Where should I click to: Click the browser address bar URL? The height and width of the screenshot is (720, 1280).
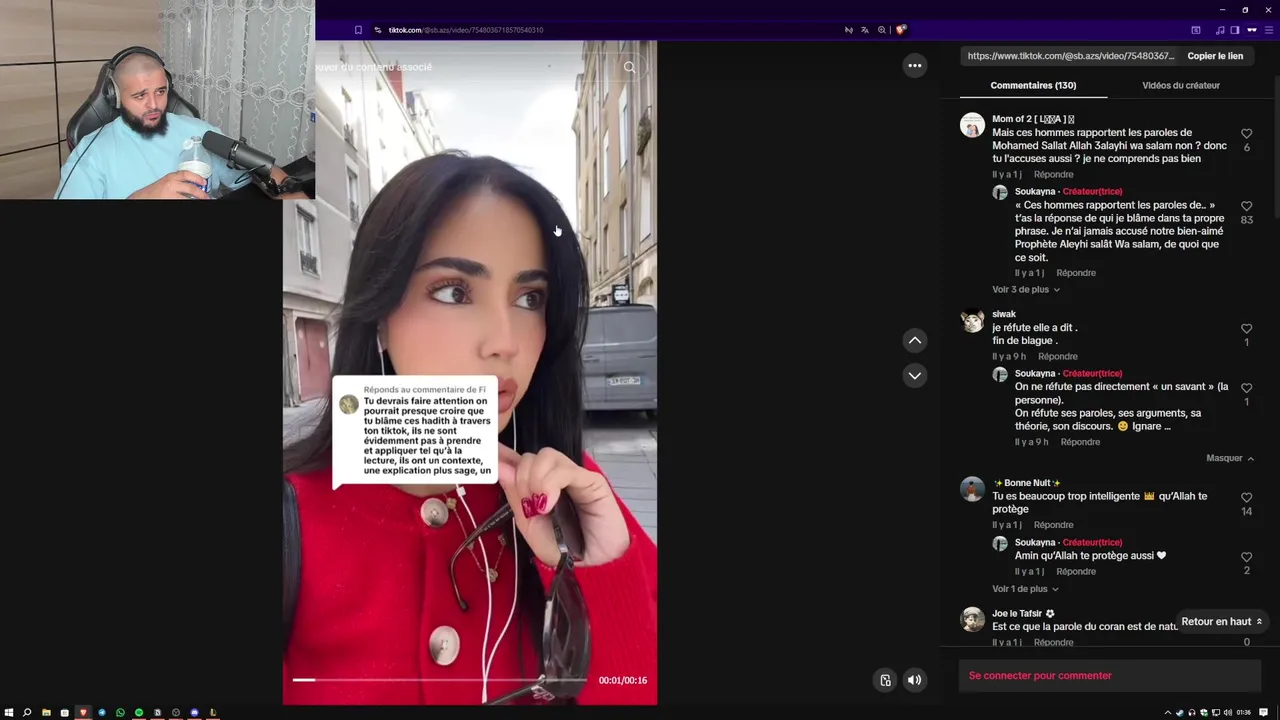click(465, 30)
